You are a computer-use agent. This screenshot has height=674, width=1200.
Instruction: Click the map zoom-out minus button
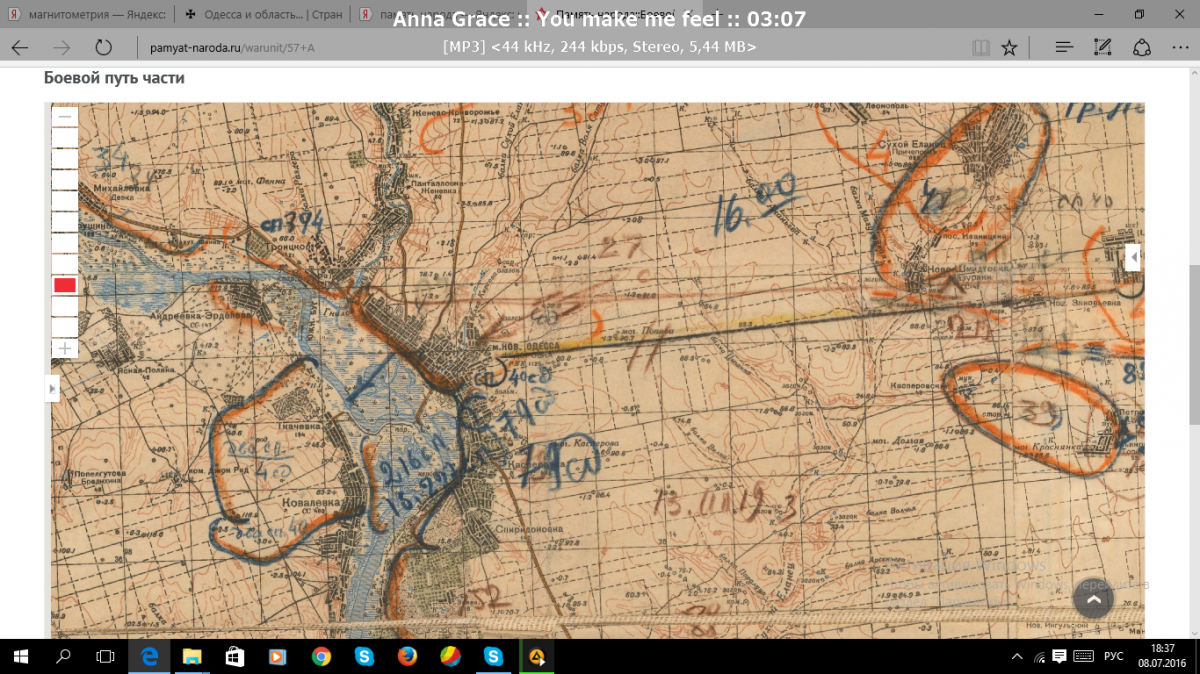point(65,116)
